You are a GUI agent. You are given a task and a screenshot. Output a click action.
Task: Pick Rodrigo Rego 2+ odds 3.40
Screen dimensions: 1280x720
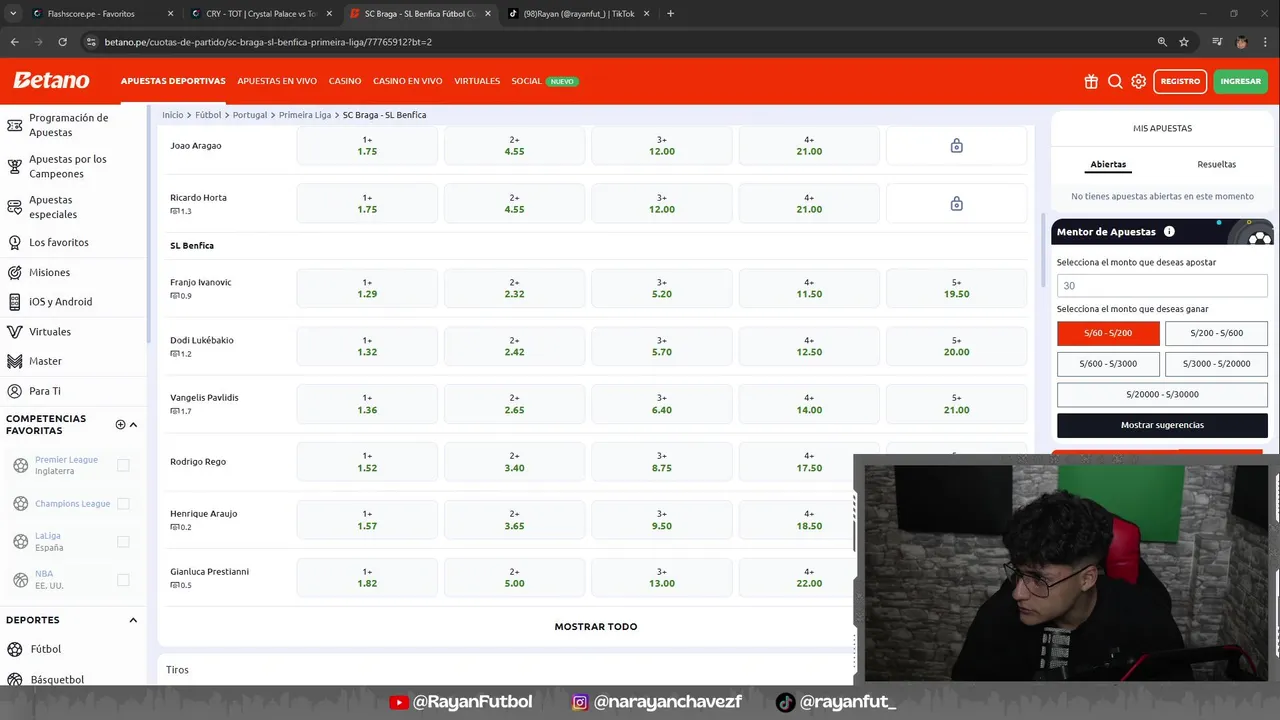514,462
